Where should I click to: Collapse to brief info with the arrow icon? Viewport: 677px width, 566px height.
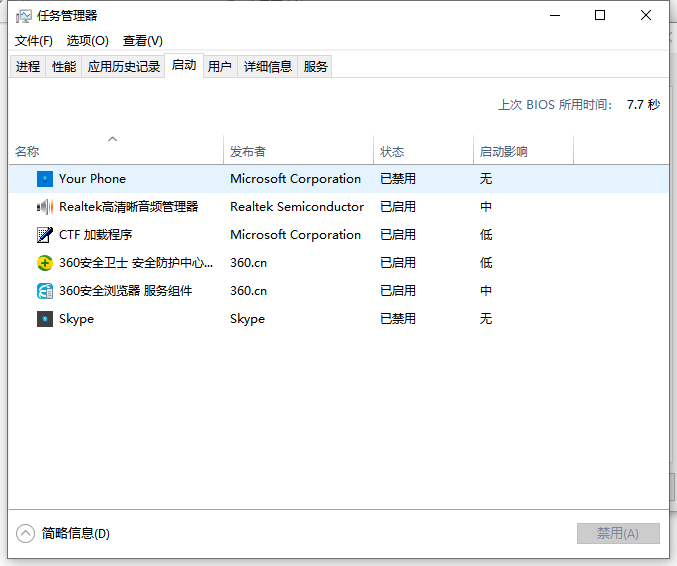(x=25, y=534)
